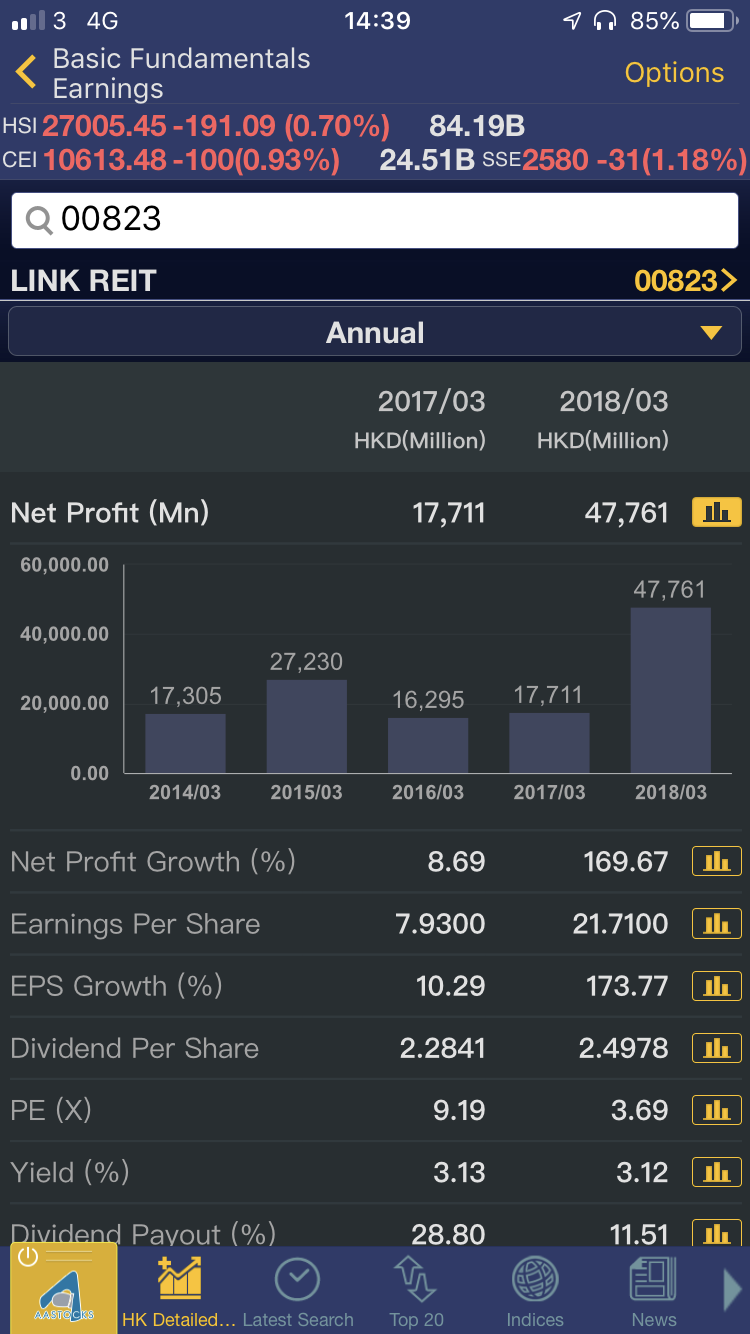Show chart for Dividend Payout (%)
Viewport: 750px width, 1334px height.
pyautogui.click(x=717, y=1233)
